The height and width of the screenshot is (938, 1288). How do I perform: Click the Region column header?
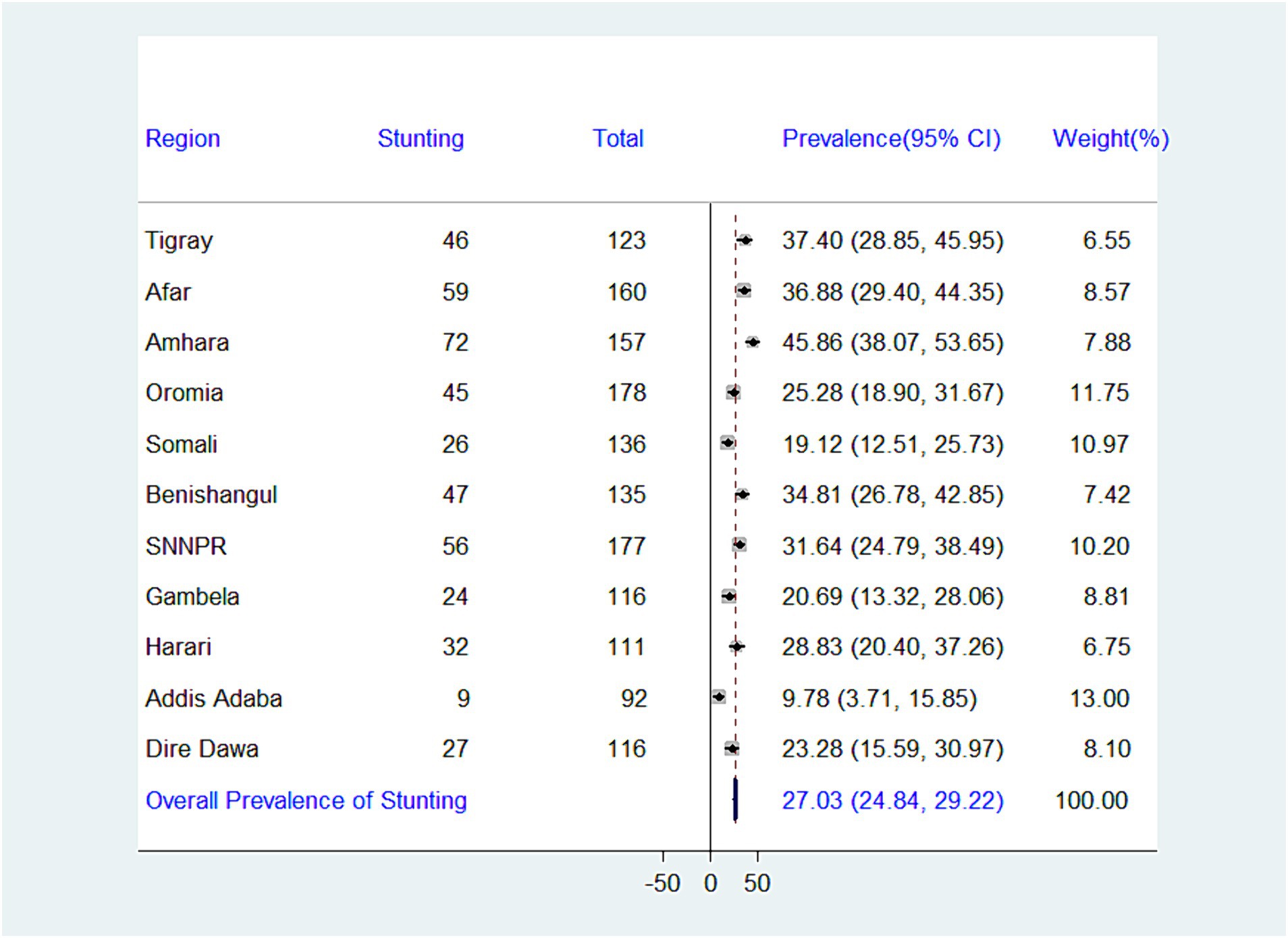click(x=183, y=138)
